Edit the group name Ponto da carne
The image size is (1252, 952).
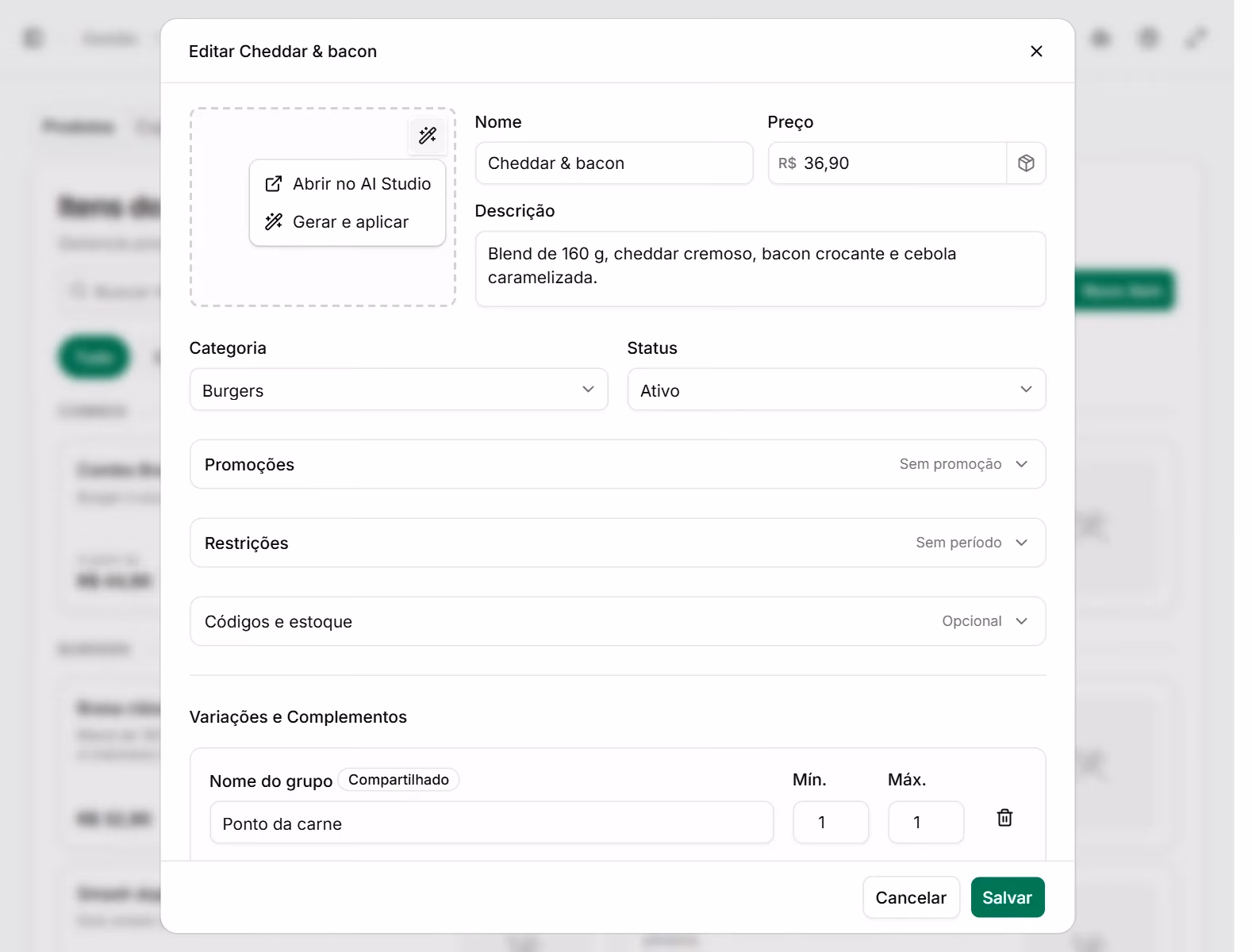tap(492, 823)
